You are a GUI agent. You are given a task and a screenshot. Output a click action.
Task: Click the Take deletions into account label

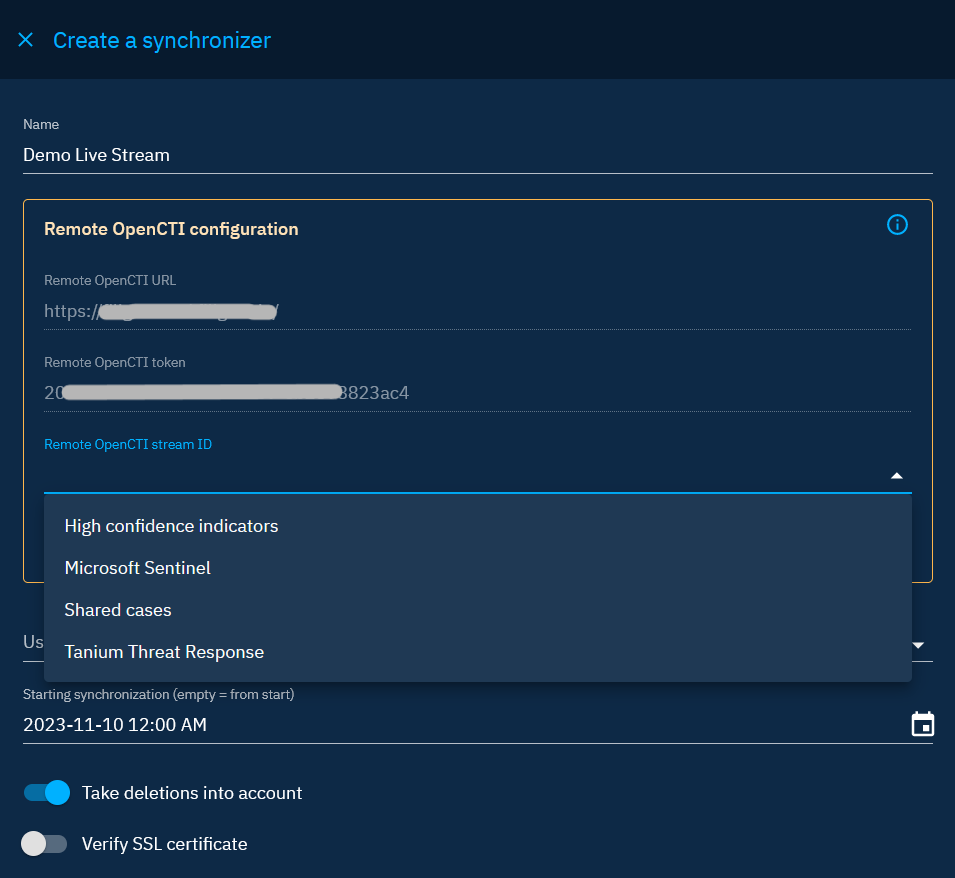(192, 793)
